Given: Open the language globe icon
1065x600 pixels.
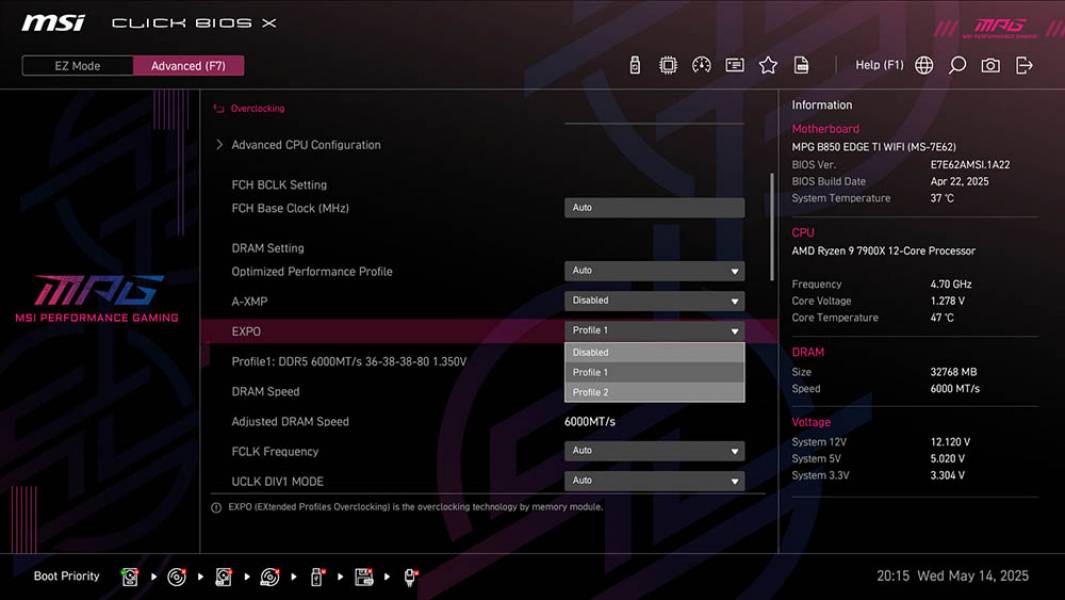Looking at the screenshot, I should (924, 65).
